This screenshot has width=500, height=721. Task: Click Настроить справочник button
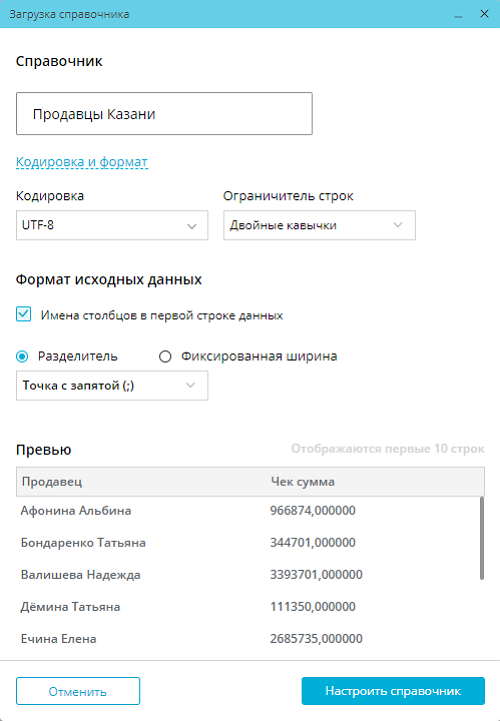click(x=393, y=691)
